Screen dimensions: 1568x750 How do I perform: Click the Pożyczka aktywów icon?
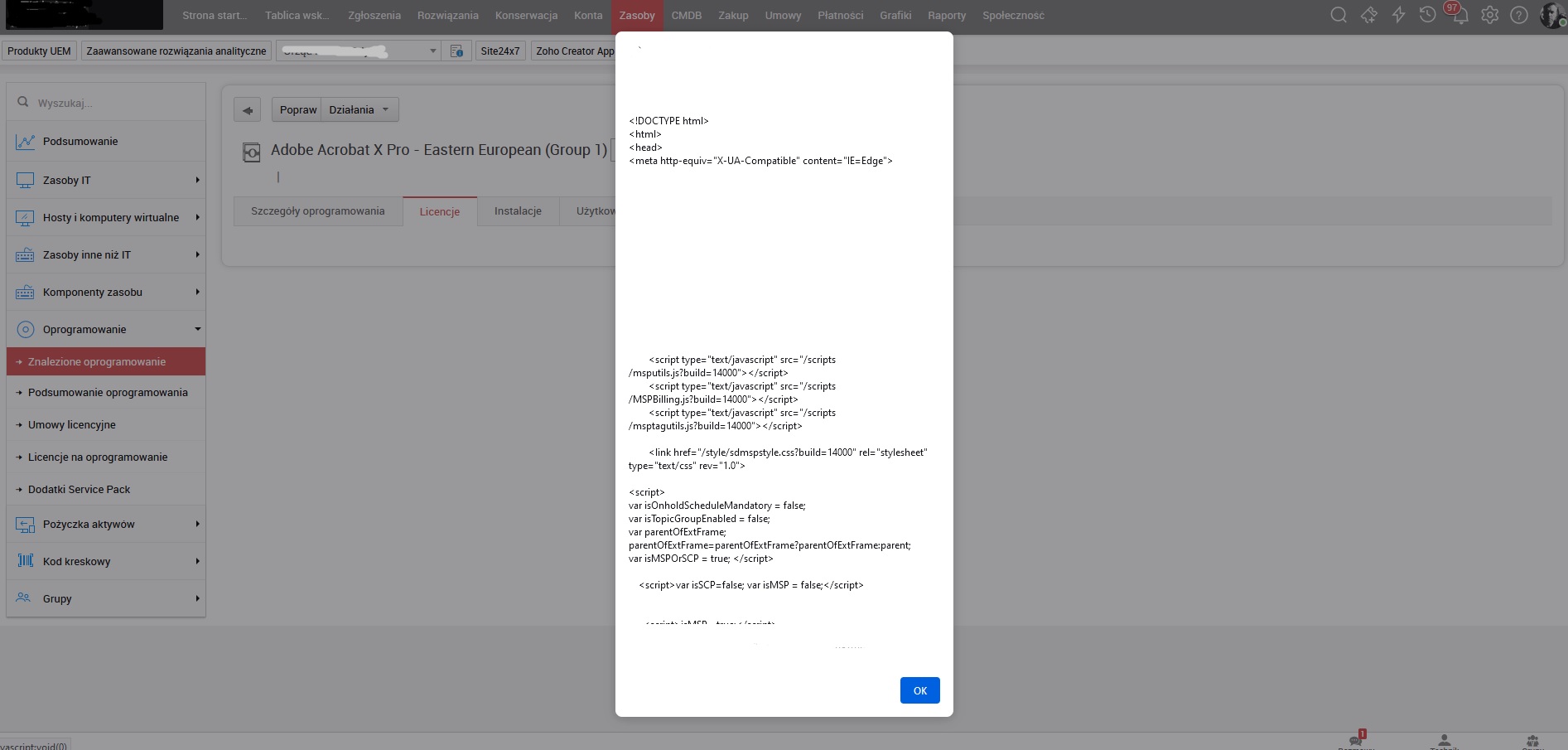25,524
